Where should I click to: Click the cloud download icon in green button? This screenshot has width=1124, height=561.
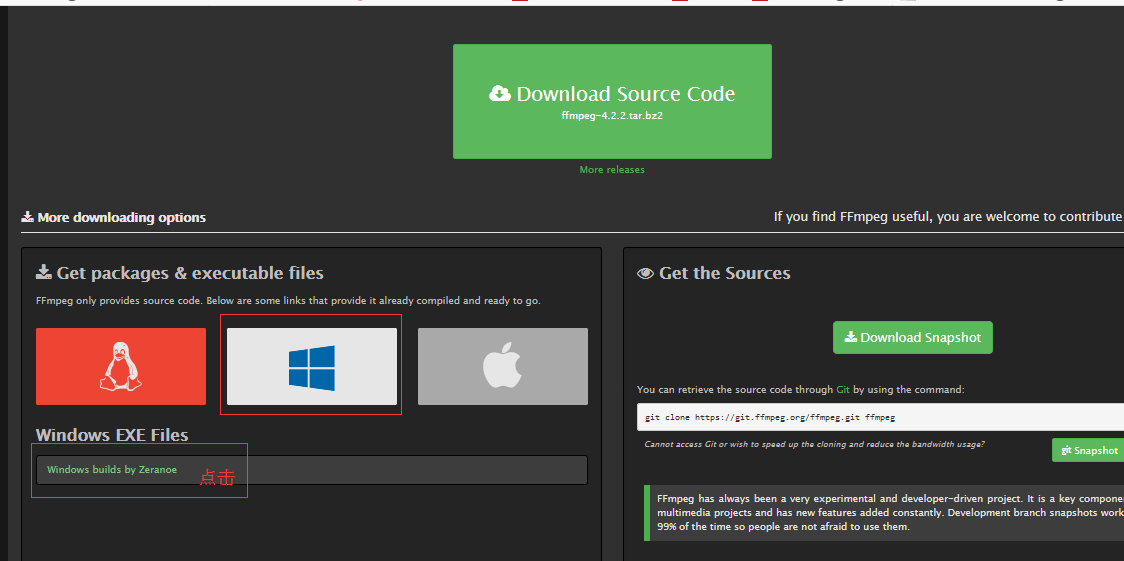[500, 93]
